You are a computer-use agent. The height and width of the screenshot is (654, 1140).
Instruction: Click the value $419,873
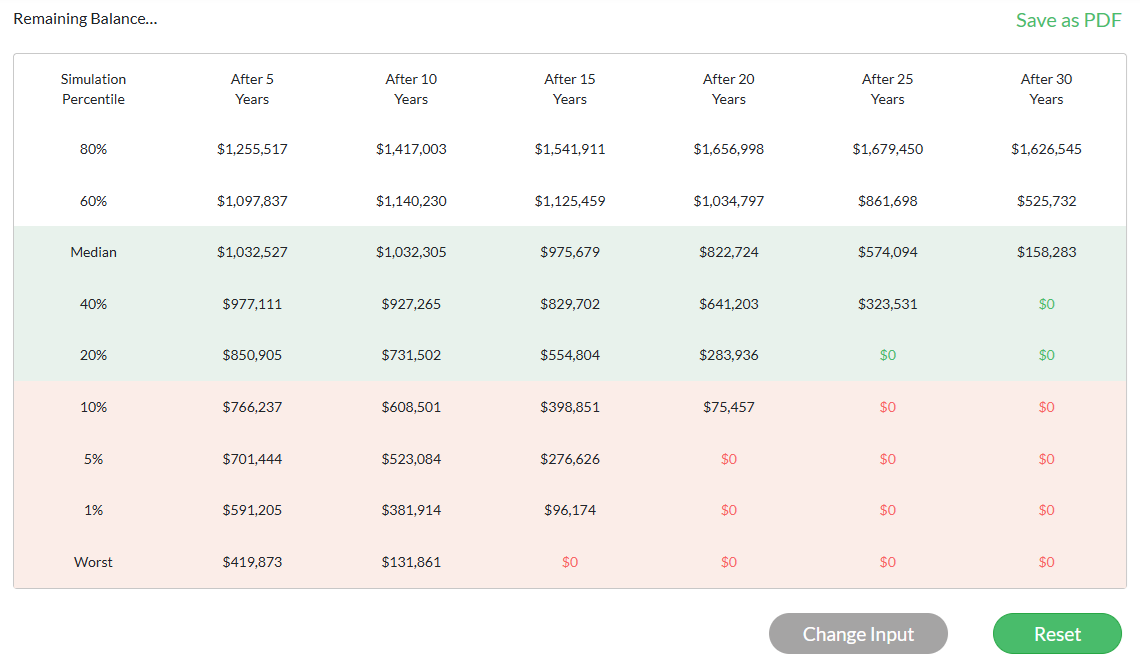(x=252, y=562)
